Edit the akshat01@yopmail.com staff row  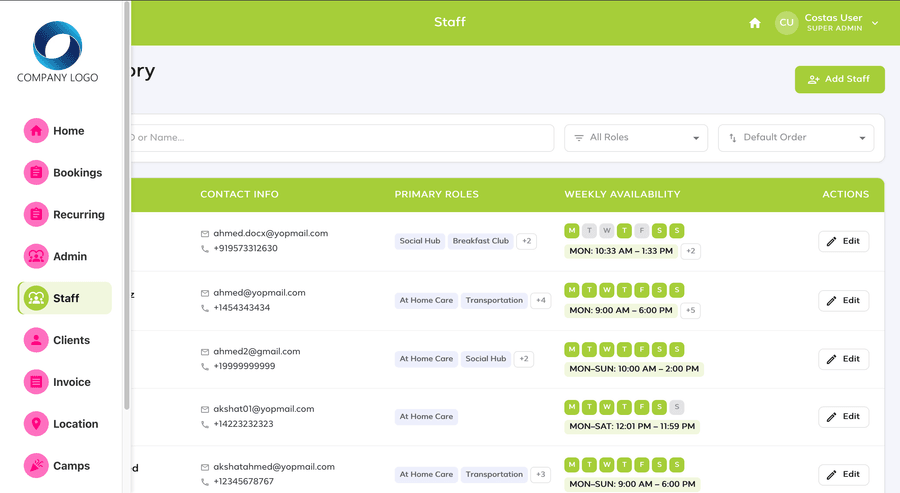[x=843, y=417]
